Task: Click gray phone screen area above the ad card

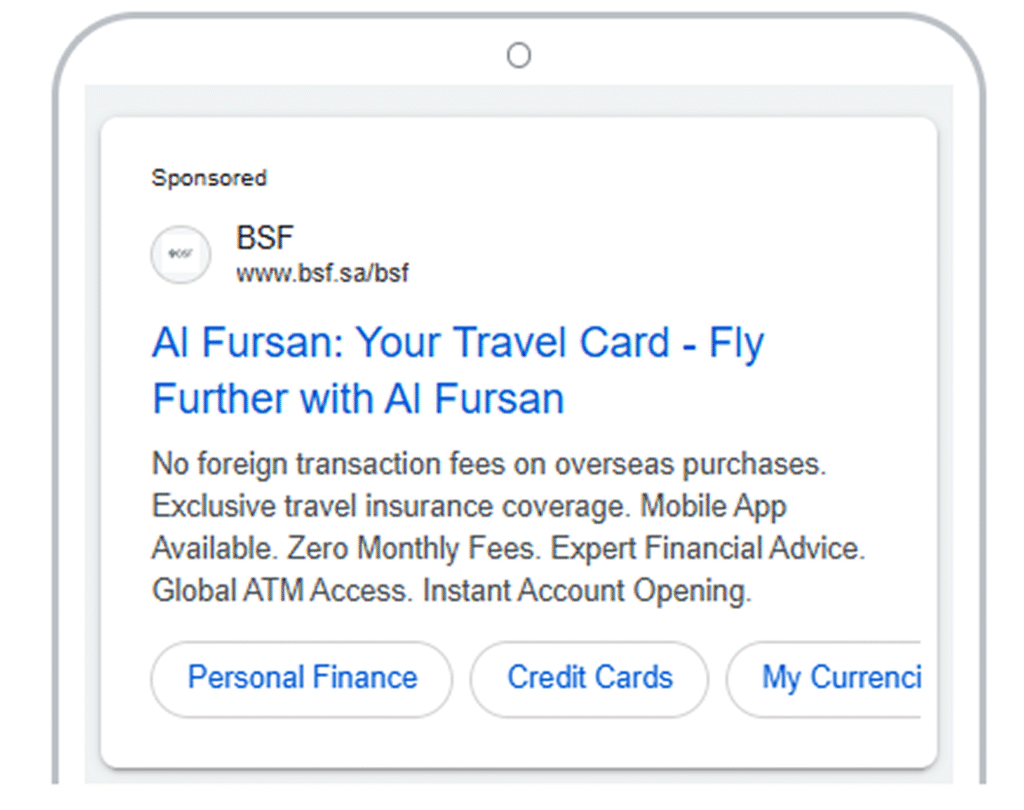Action: [x=518, y=101]
